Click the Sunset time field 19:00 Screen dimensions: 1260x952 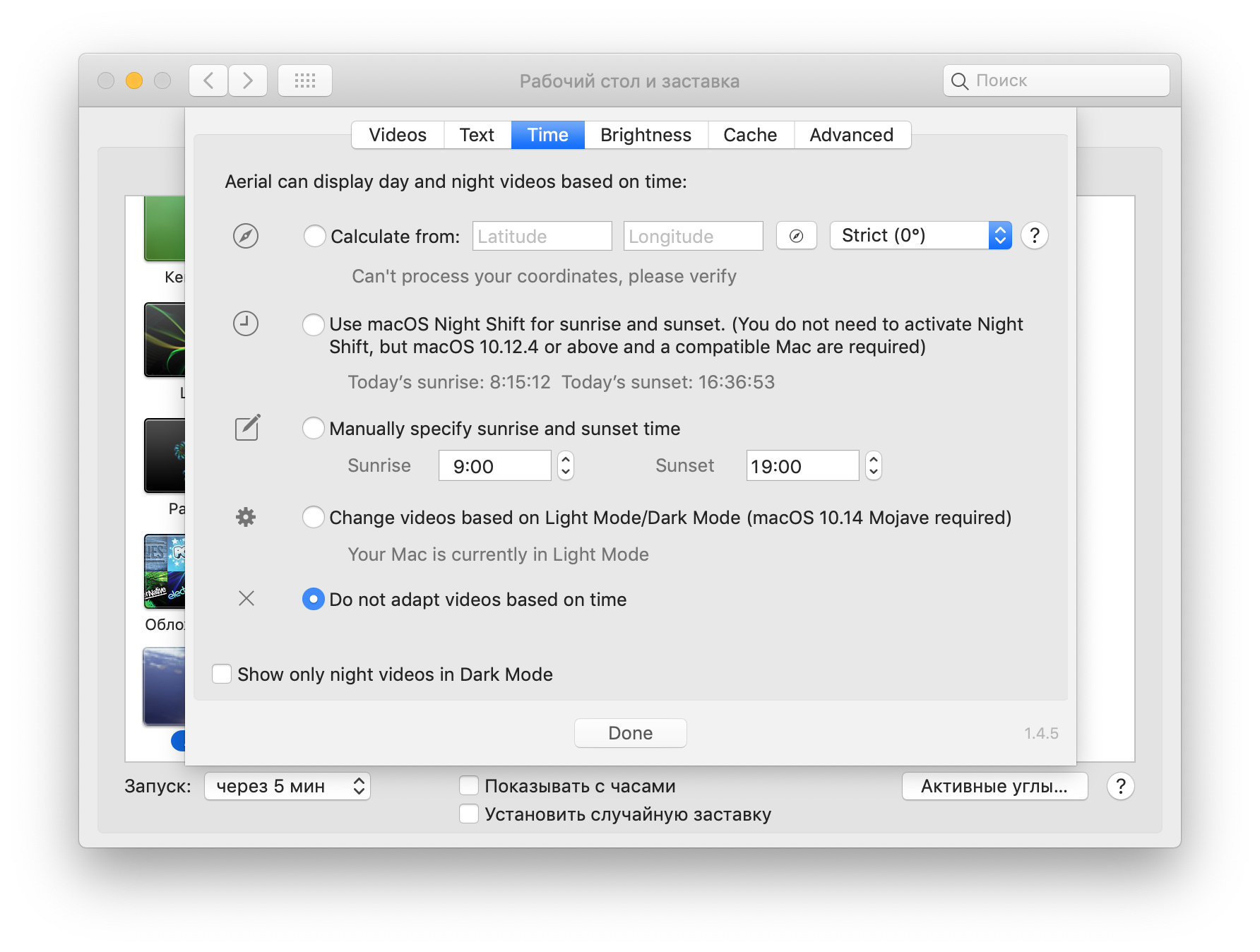click(803, 466)
